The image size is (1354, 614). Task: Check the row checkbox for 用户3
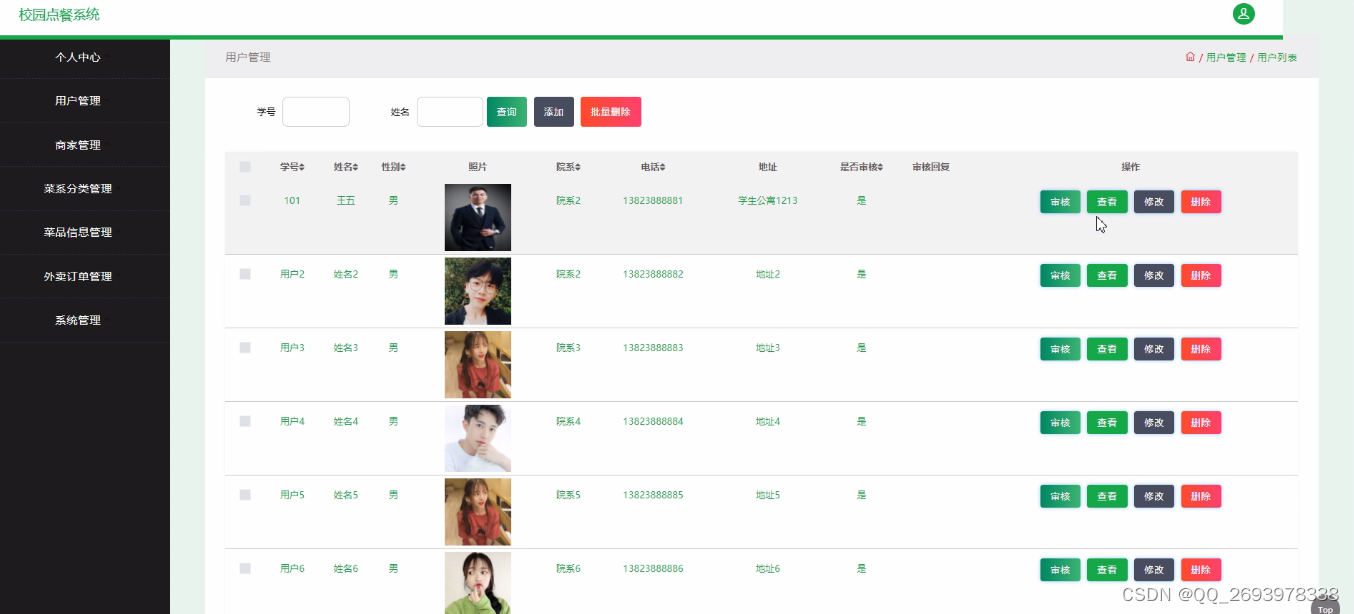click(x=245, y=348)
